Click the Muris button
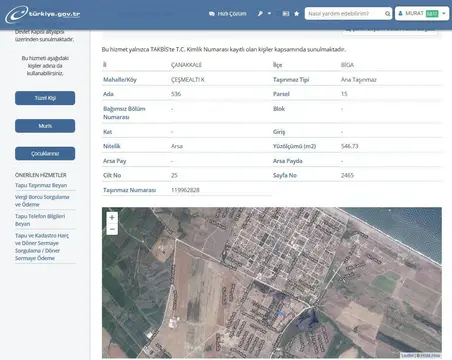The width and height of the screenshot is (452, 360). coord(45,126)
